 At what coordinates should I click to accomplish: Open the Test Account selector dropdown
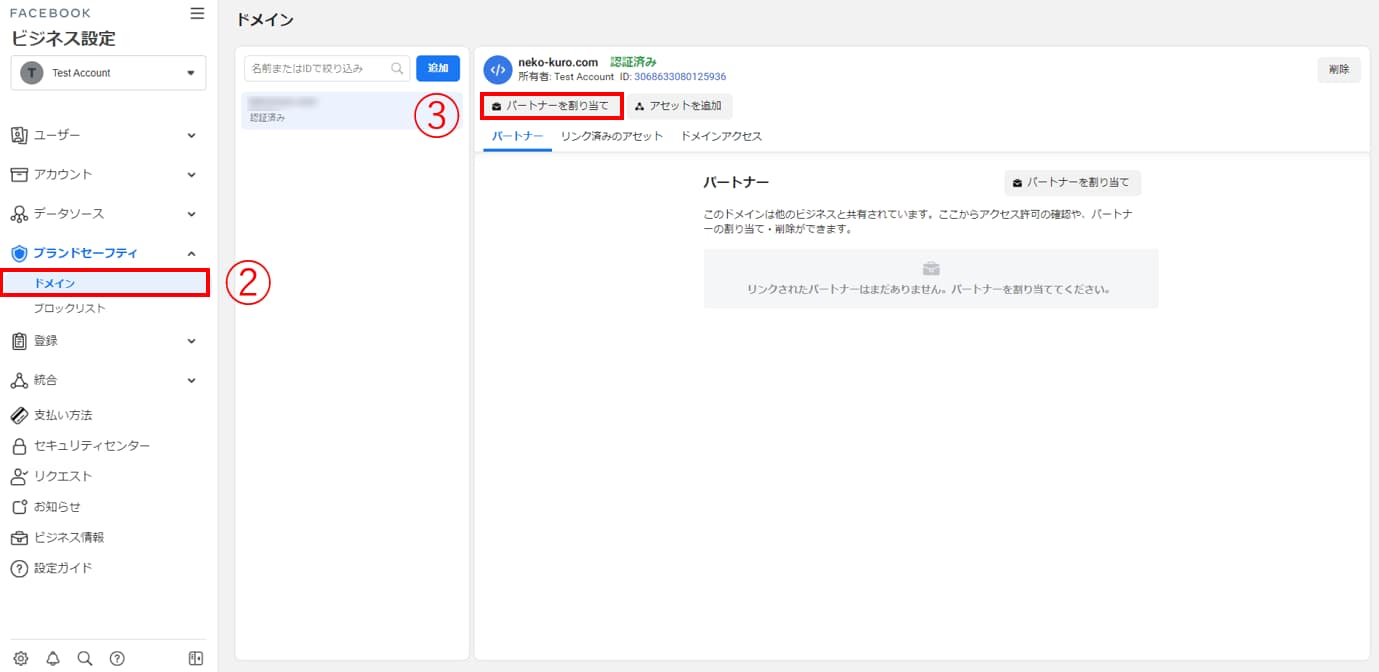click(x=108, y=73)
